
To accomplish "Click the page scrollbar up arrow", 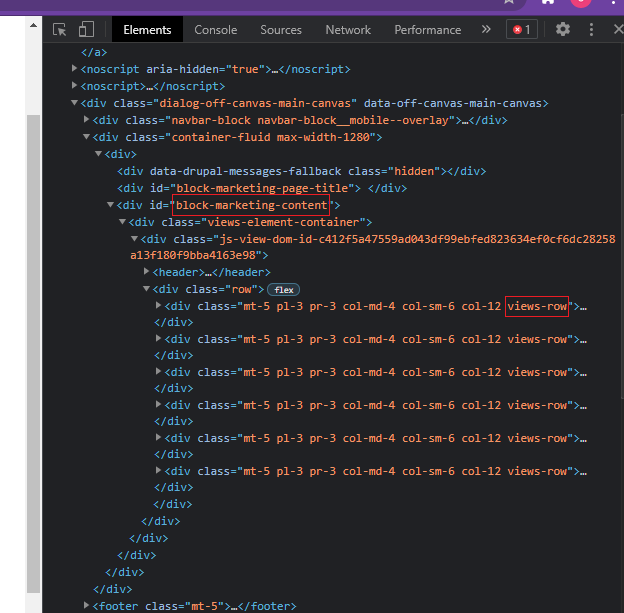I will point(34,25).
